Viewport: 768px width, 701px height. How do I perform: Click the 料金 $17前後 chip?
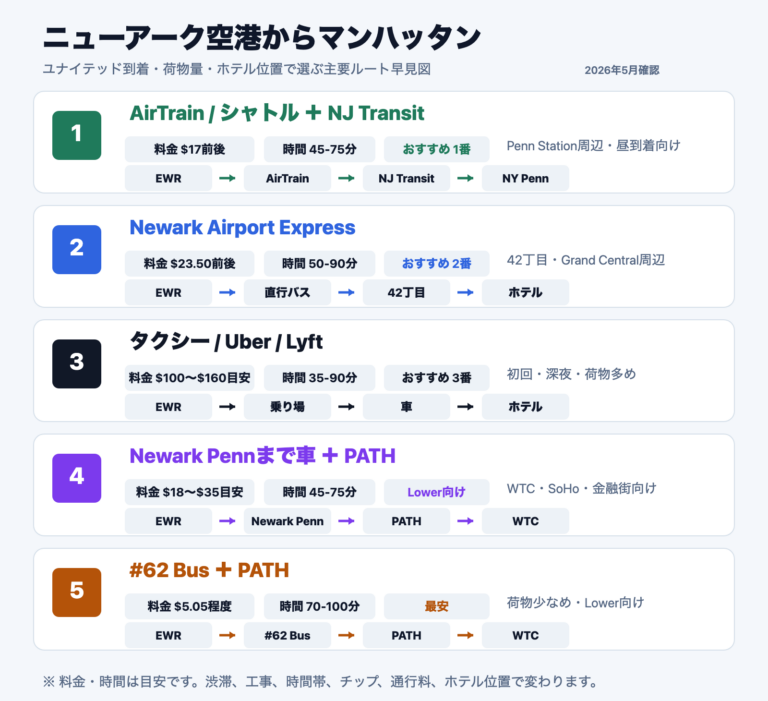point(190,149)
